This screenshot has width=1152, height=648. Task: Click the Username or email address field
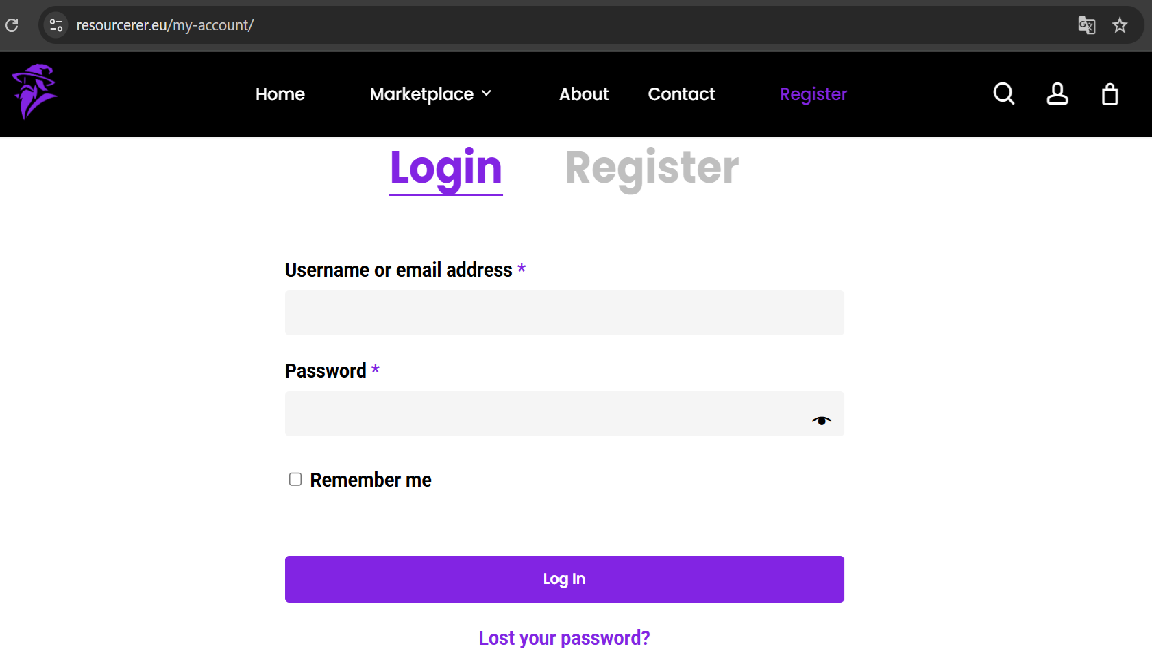point(564,312)
